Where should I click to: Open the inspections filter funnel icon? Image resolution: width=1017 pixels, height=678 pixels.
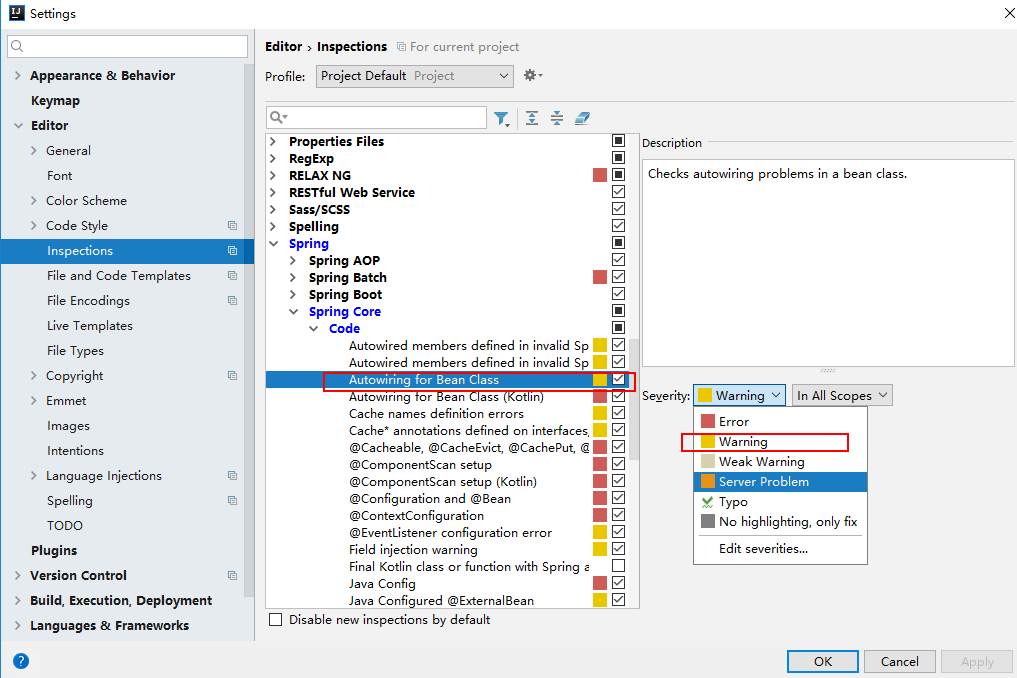click(x=503, y=118)
